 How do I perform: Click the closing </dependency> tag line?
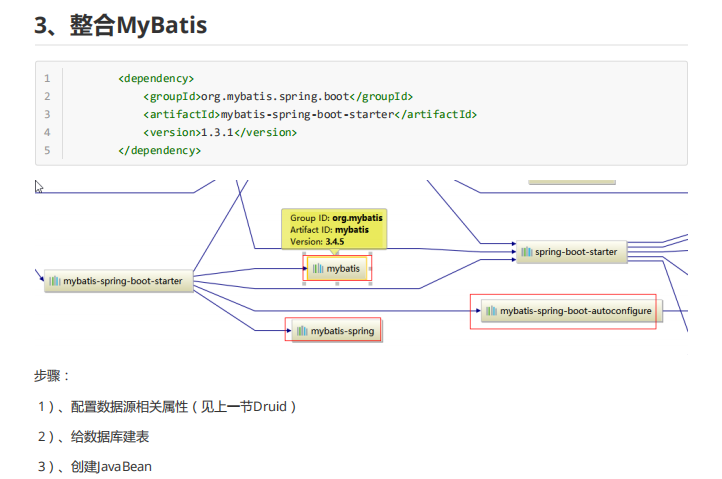coord(159,150)
